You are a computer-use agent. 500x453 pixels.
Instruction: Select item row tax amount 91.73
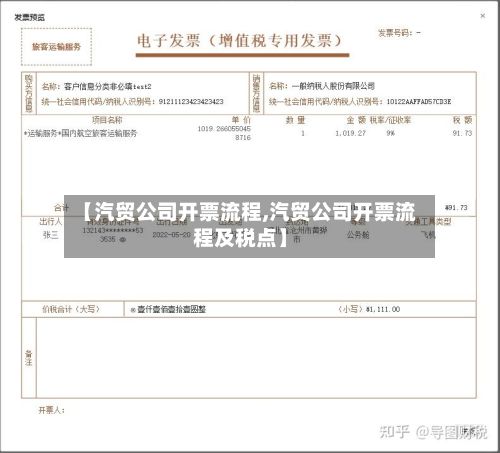pyautogui.click(x=462, y=133)
